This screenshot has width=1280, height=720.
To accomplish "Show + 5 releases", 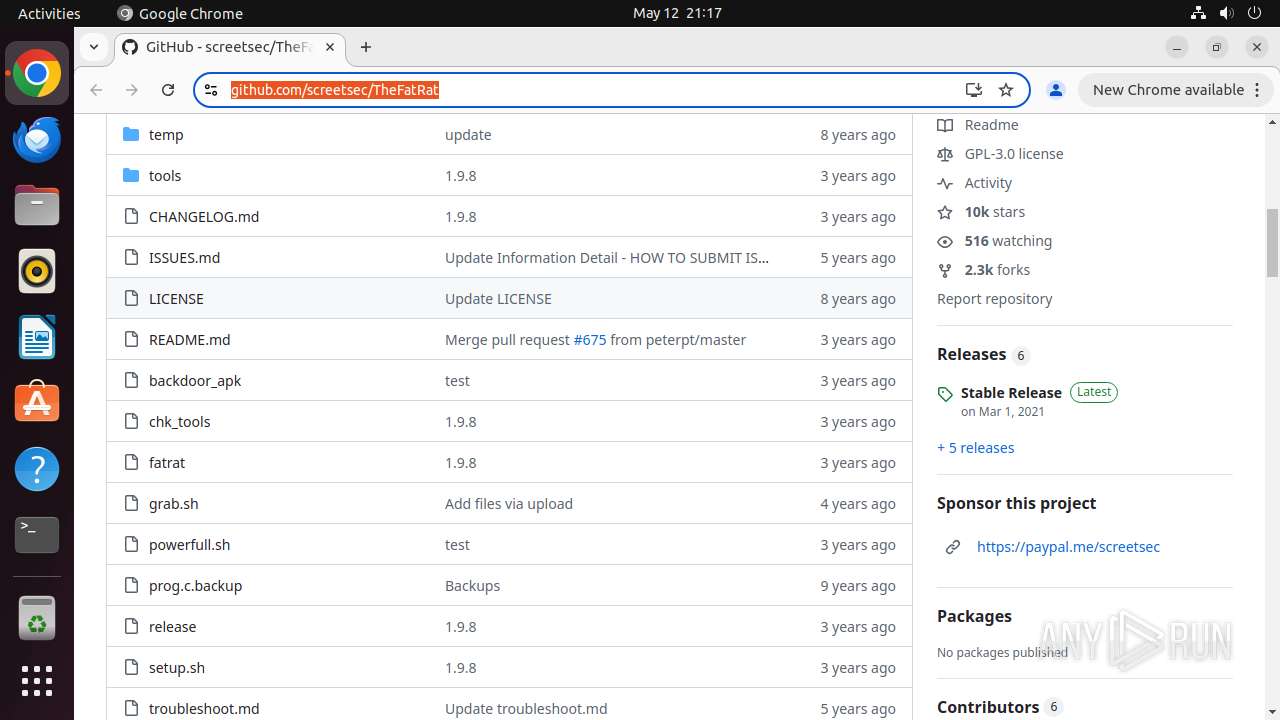I will (975, 447).
